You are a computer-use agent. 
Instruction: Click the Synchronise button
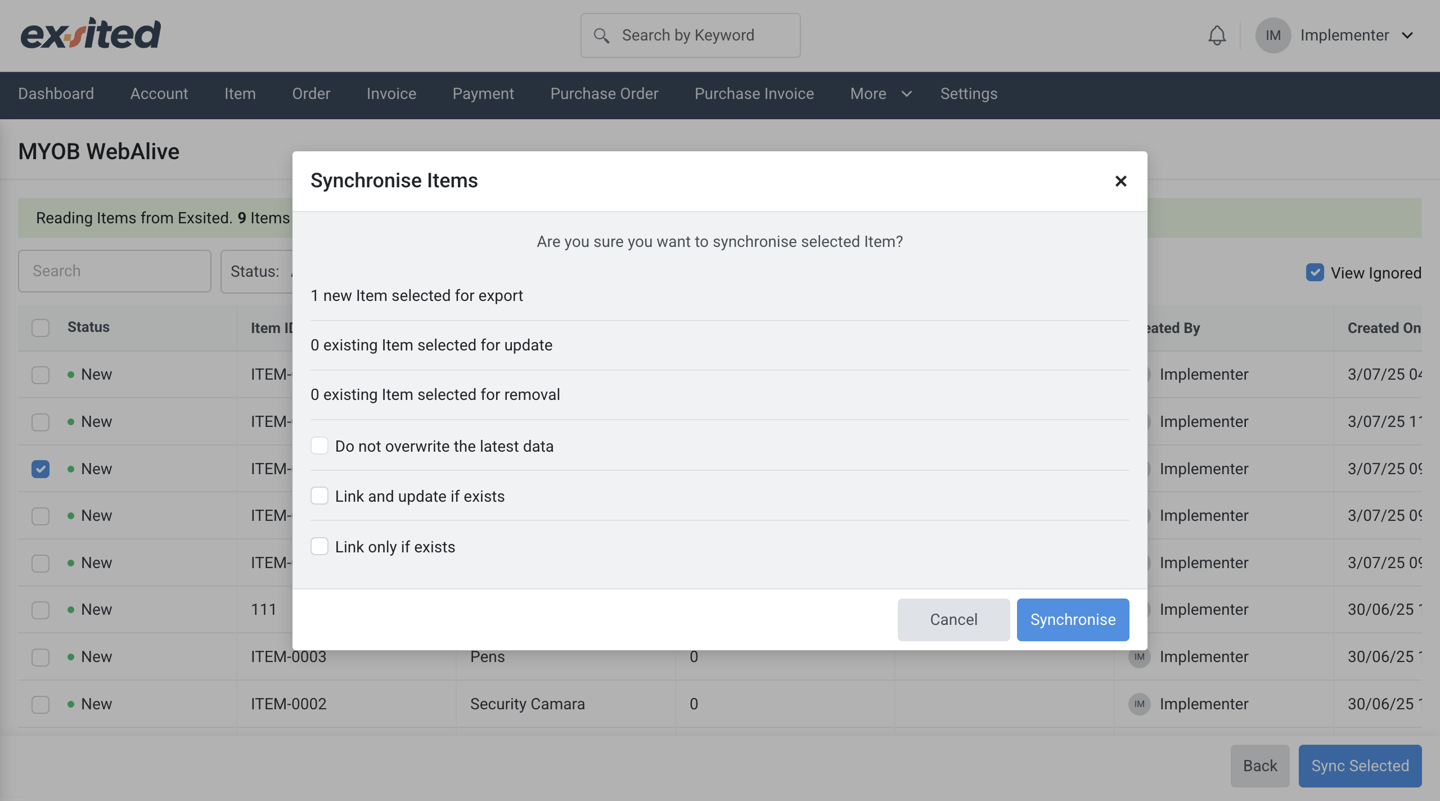[1073, 620]
